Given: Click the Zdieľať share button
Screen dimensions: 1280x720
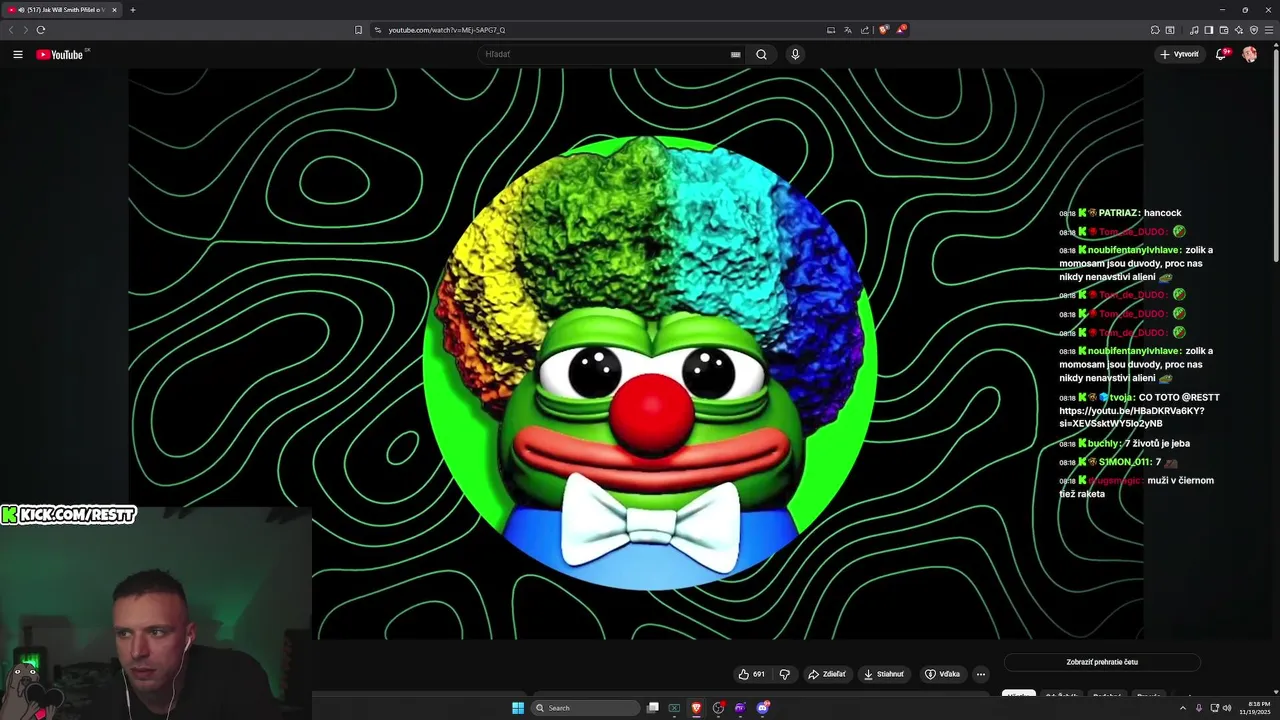Looking at the screenshot, I should point(827,674).
